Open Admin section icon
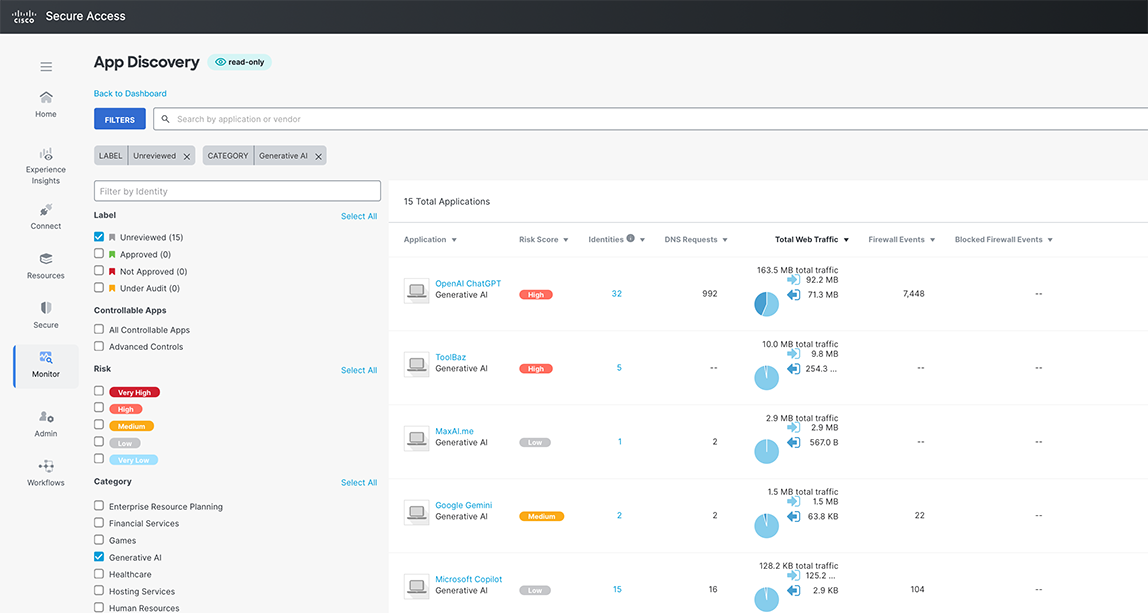1148x613 pixels. pyautogui.click(x=46, y=417)
